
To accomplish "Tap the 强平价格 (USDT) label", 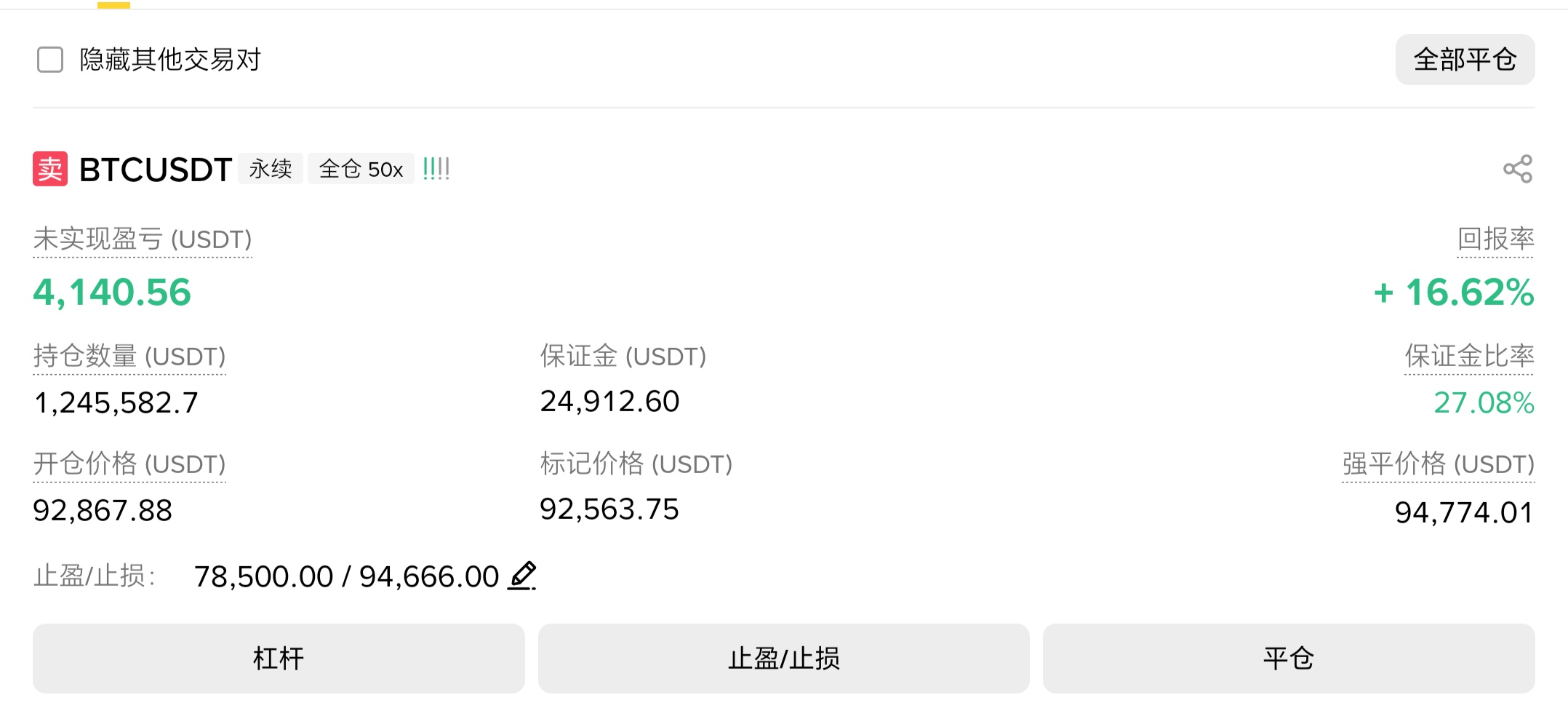I will tap(1438, 464).
